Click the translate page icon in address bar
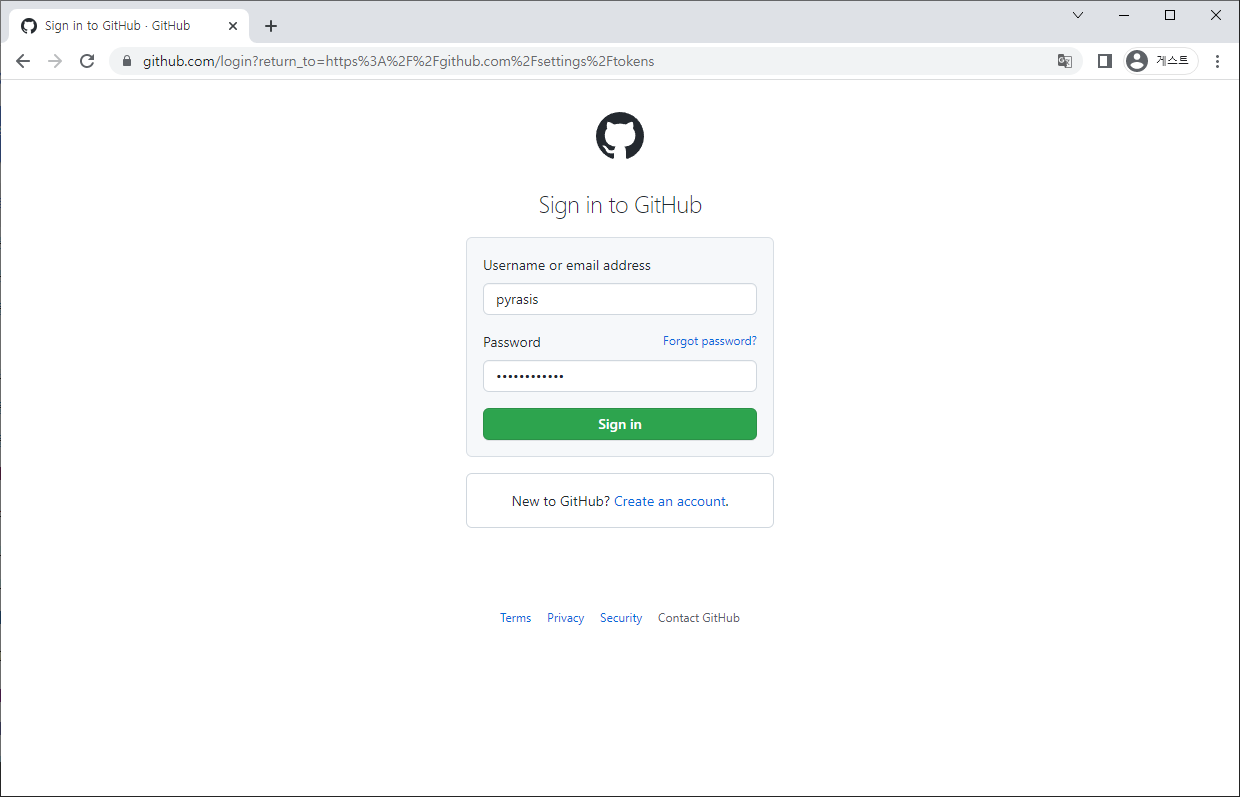 click(x=1065, y=61)
